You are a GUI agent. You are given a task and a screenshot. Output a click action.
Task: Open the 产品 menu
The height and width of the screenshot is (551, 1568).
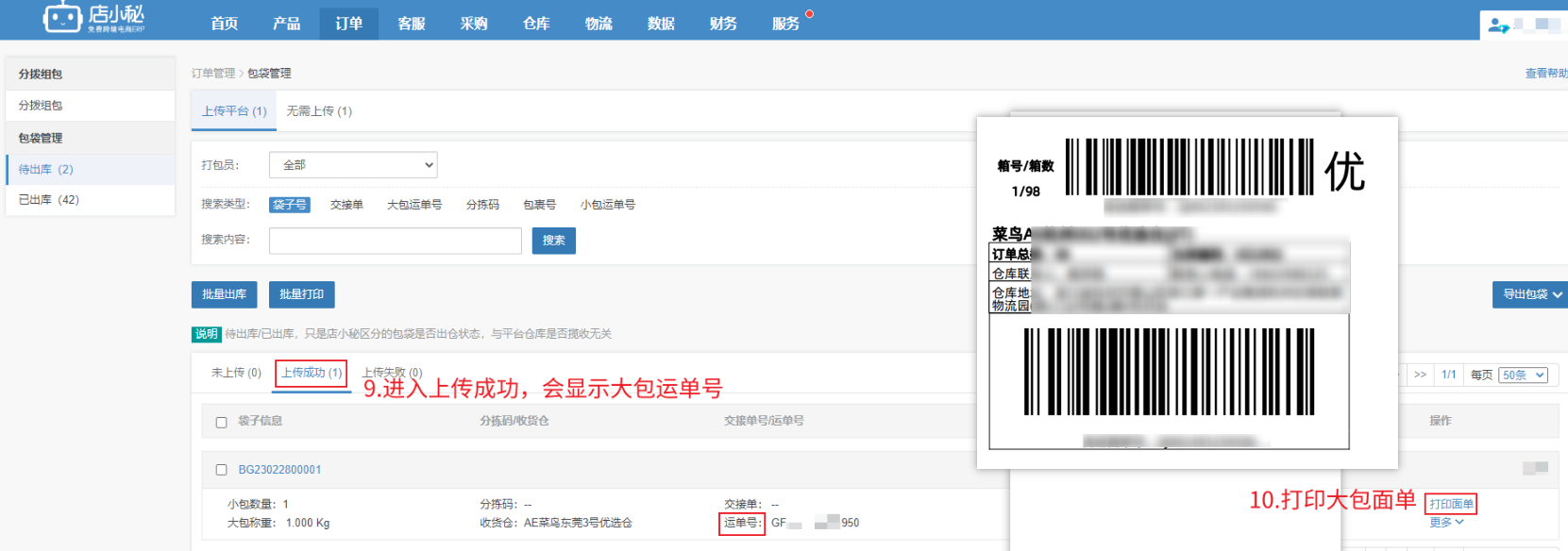click(x=287, y=24)
